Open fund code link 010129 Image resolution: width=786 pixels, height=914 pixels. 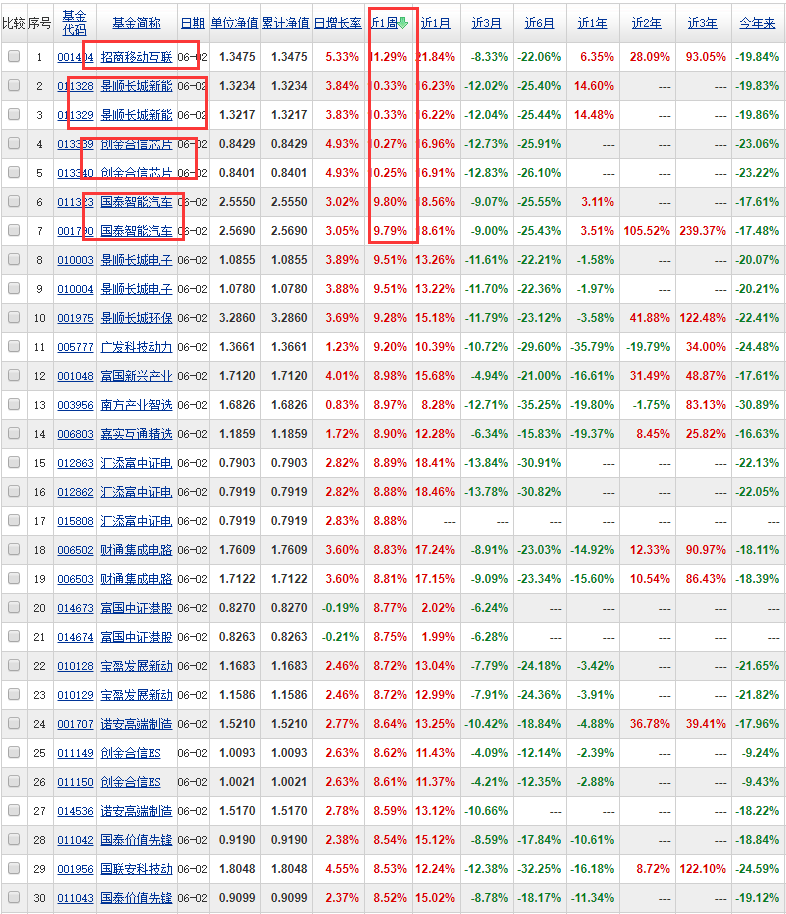pos(75,695)
